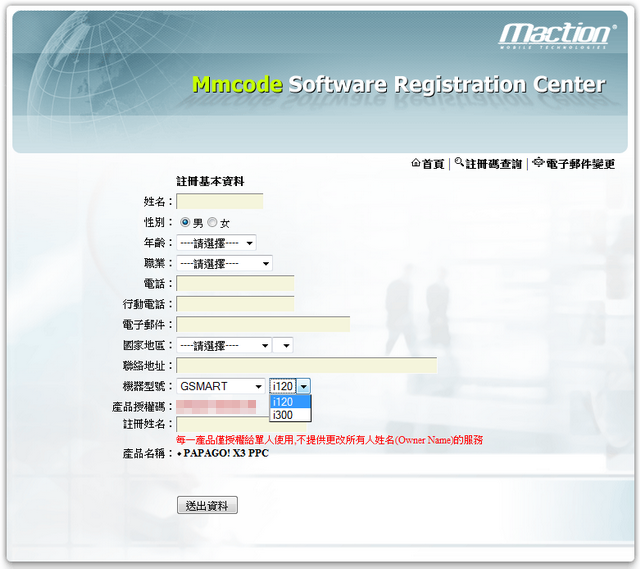Open the 職業 dropdown

pos(224,264)
